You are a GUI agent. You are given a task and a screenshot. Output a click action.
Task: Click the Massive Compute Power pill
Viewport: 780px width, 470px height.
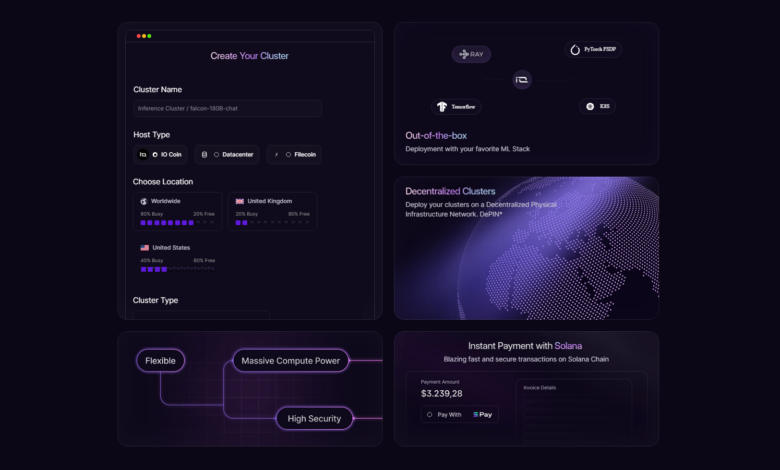(291, 361)
